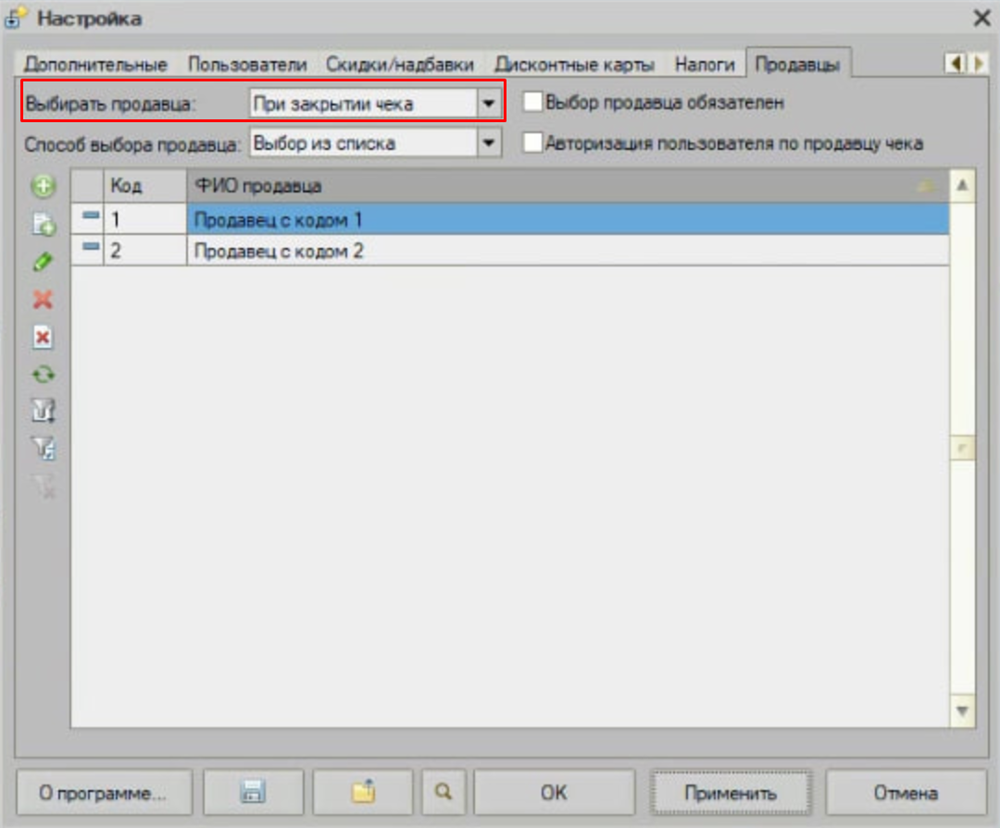
Task: Click the filter funnel icon
Action: click(x=43, y=412)
